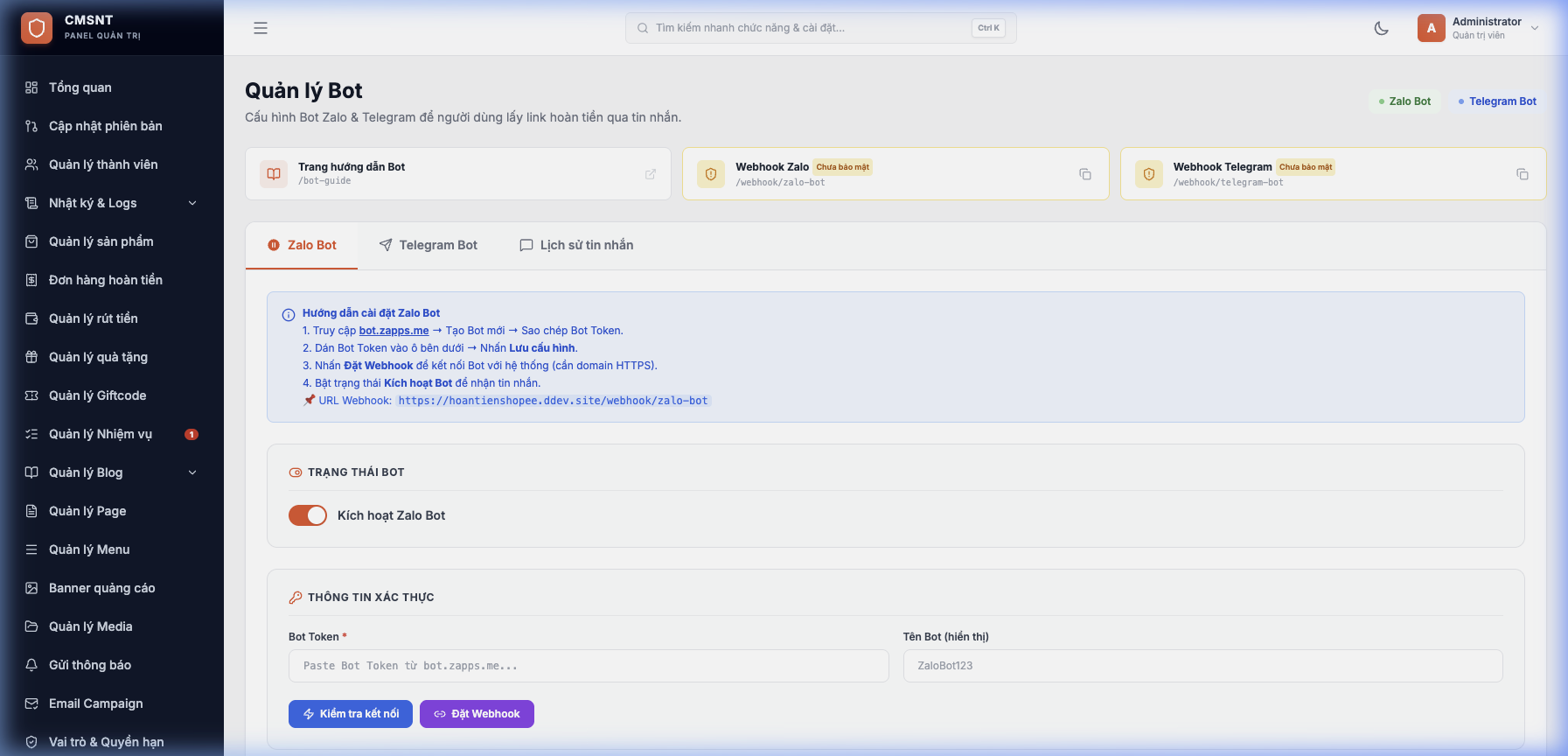Click the Quản lý sản phẩm icon
This screenshot has width=1568, height=756.
(x=31, y=241)
